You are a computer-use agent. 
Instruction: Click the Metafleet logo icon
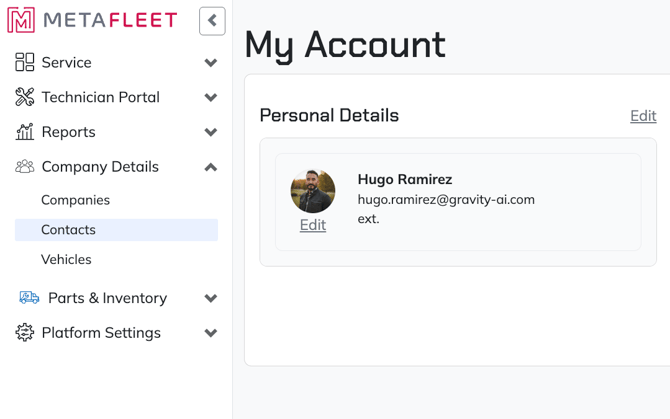[21, 20]
